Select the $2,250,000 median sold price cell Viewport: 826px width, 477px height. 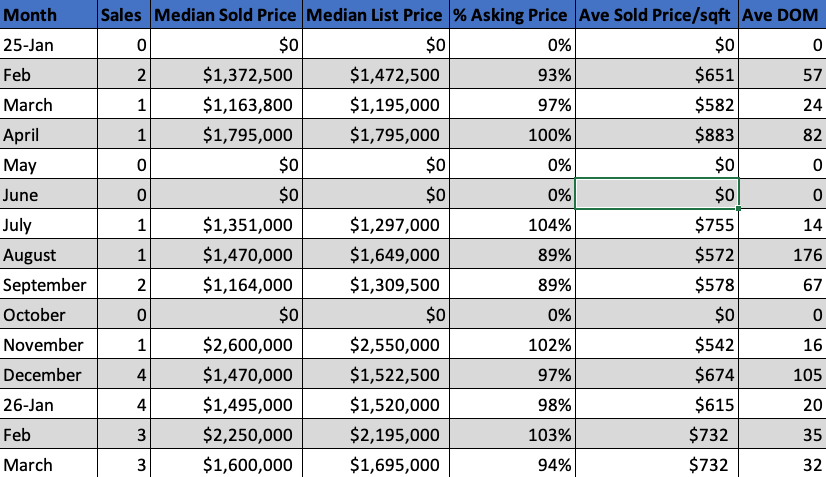[x=224, y=435]
